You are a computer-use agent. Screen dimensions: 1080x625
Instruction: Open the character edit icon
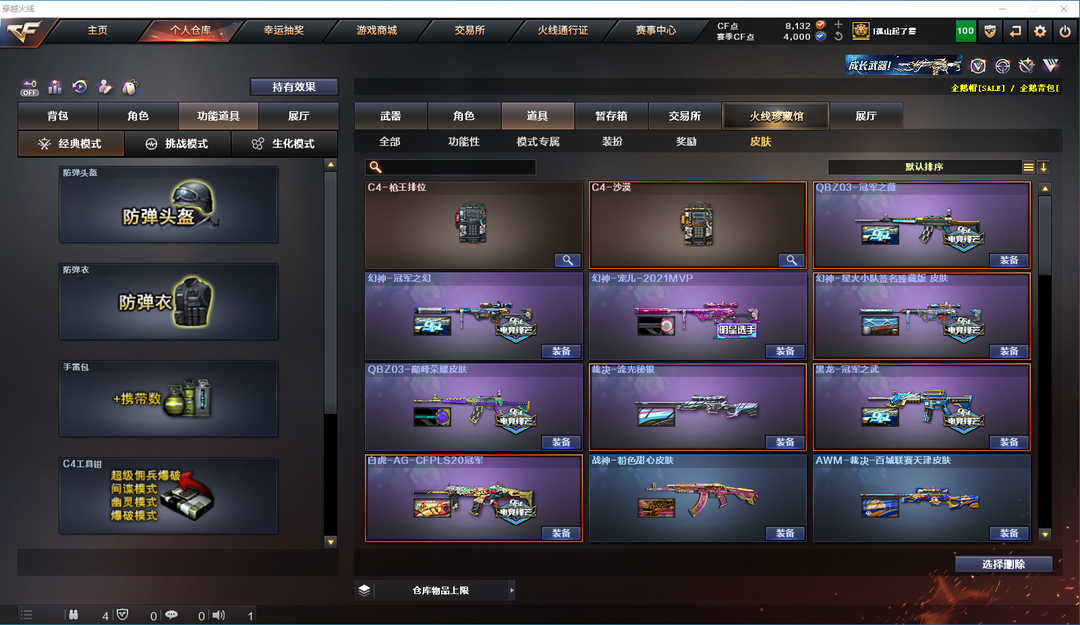[105, 87]
